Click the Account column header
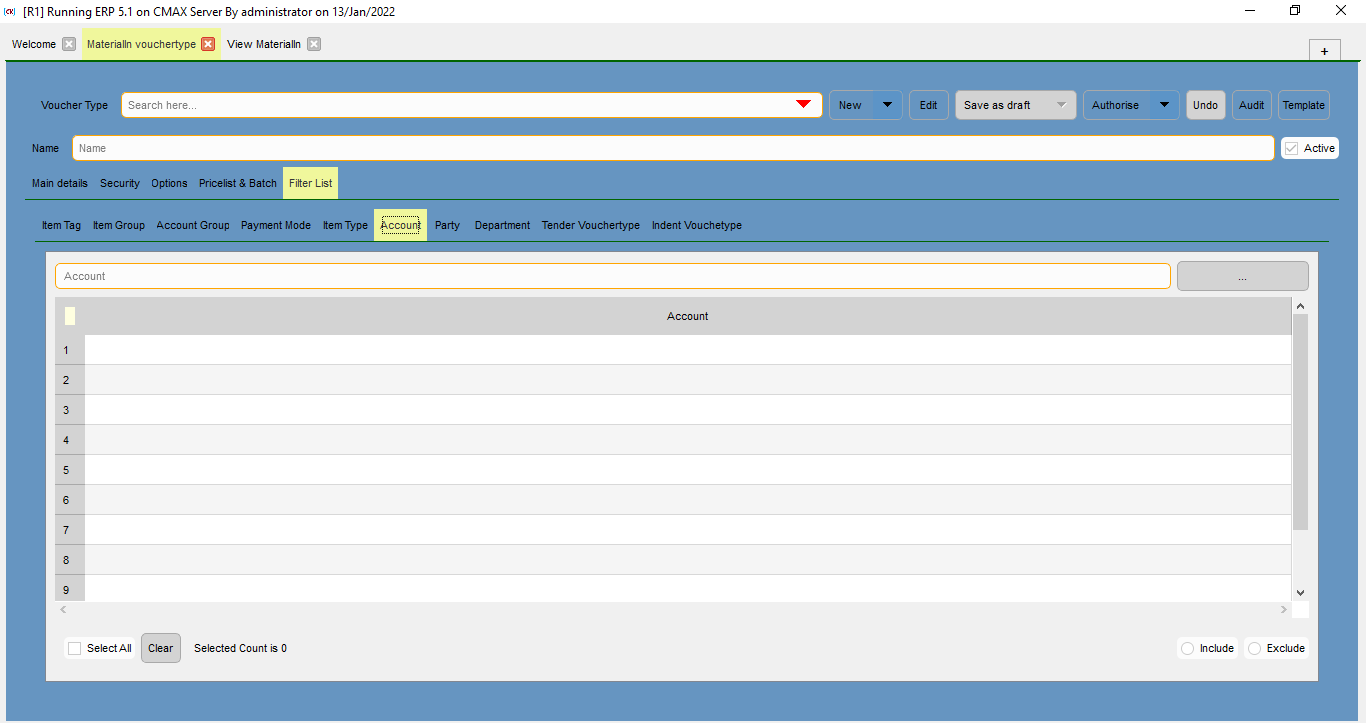1366x723 pixels. [x=688, y=316]
